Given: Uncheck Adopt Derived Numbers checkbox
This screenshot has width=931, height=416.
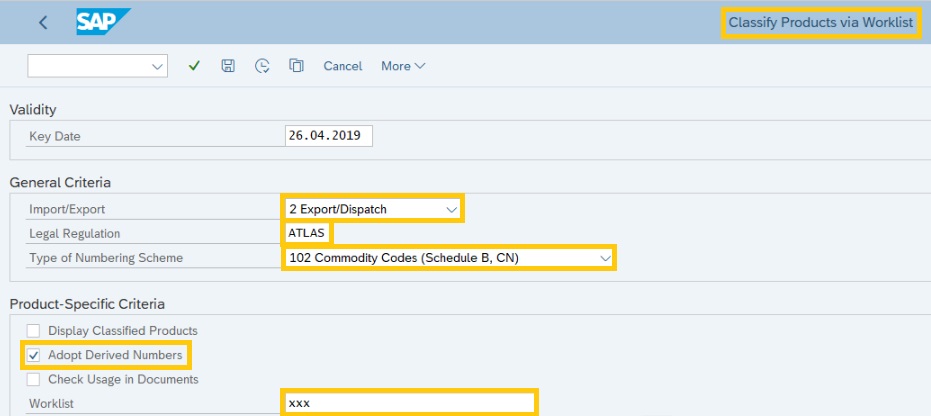Looking at the screenshot, I should coord(34,355).
